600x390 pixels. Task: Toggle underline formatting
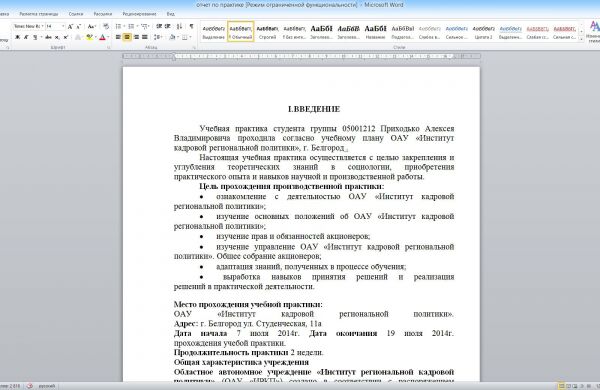coord(35,37)
